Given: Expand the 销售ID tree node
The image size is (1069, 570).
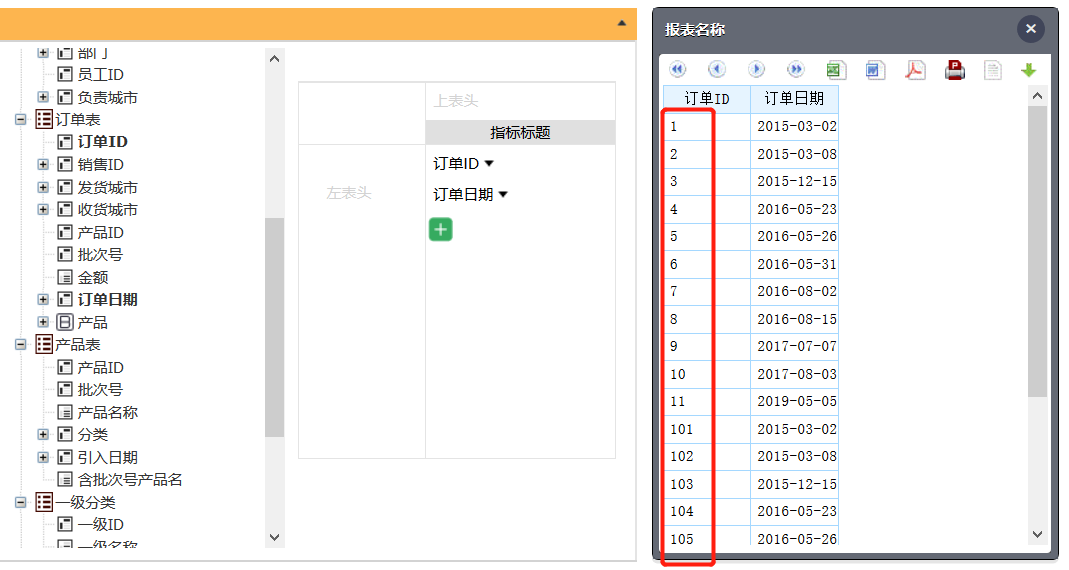Looking at the screenshot, I should [x=43, y=164].
